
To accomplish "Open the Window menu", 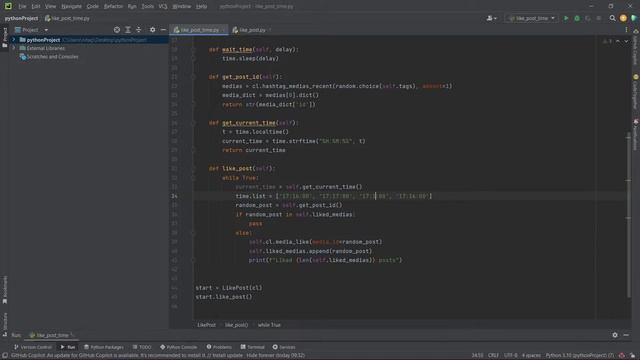I will (182, 7).
